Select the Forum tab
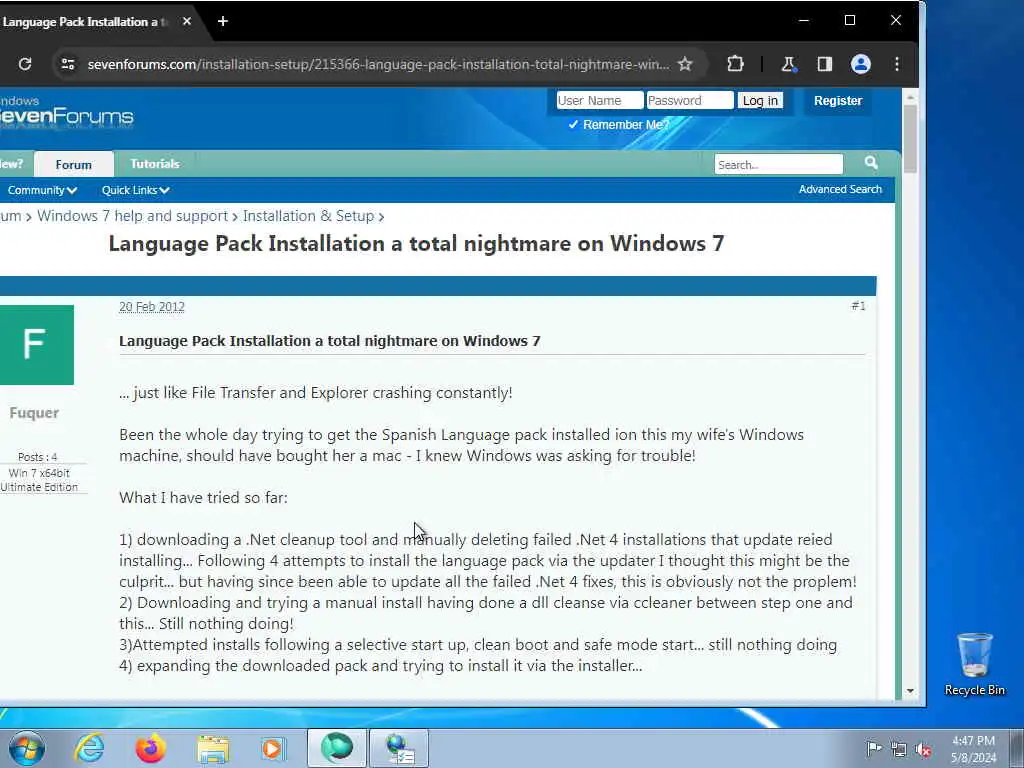The height and width of the screenshot is (768, 1024). coord(73,165)
